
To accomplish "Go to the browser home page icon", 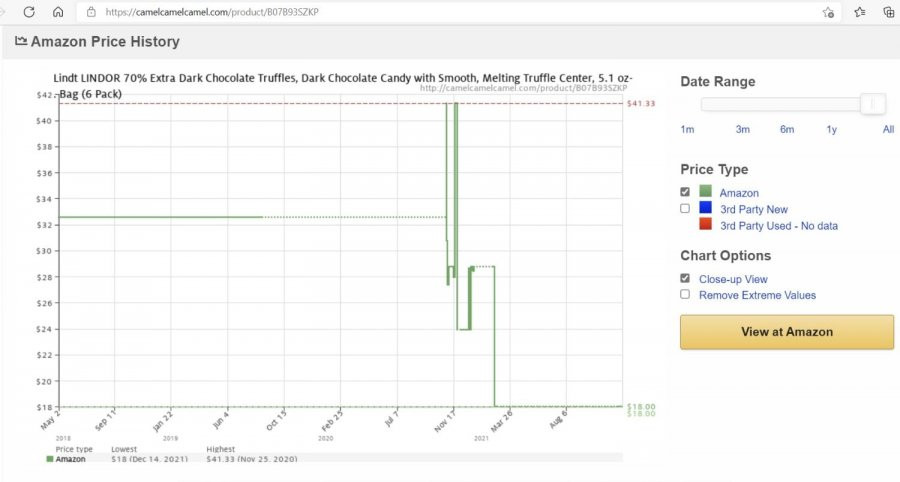I will pos(58,11).
